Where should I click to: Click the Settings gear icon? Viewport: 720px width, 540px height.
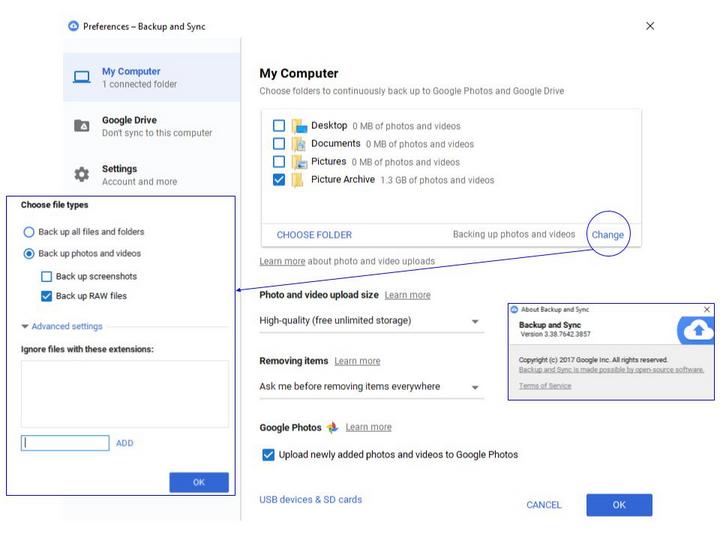(82, 174)
